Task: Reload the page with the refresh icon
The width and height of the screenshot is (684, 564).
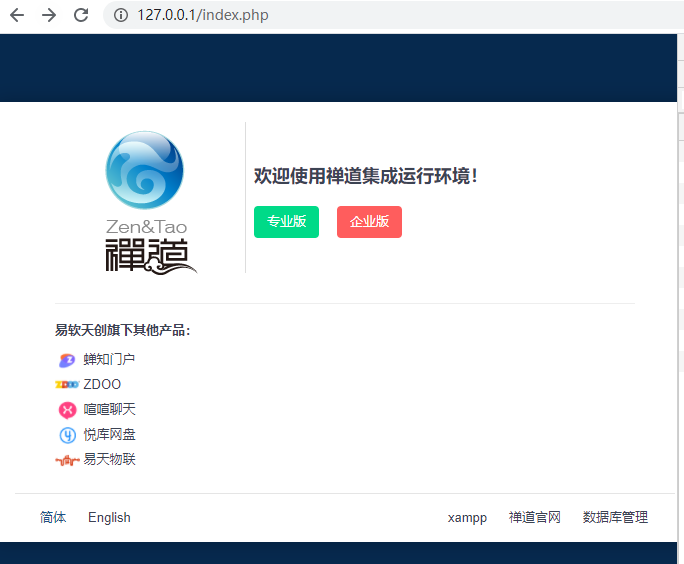Action: coord(81,15)
